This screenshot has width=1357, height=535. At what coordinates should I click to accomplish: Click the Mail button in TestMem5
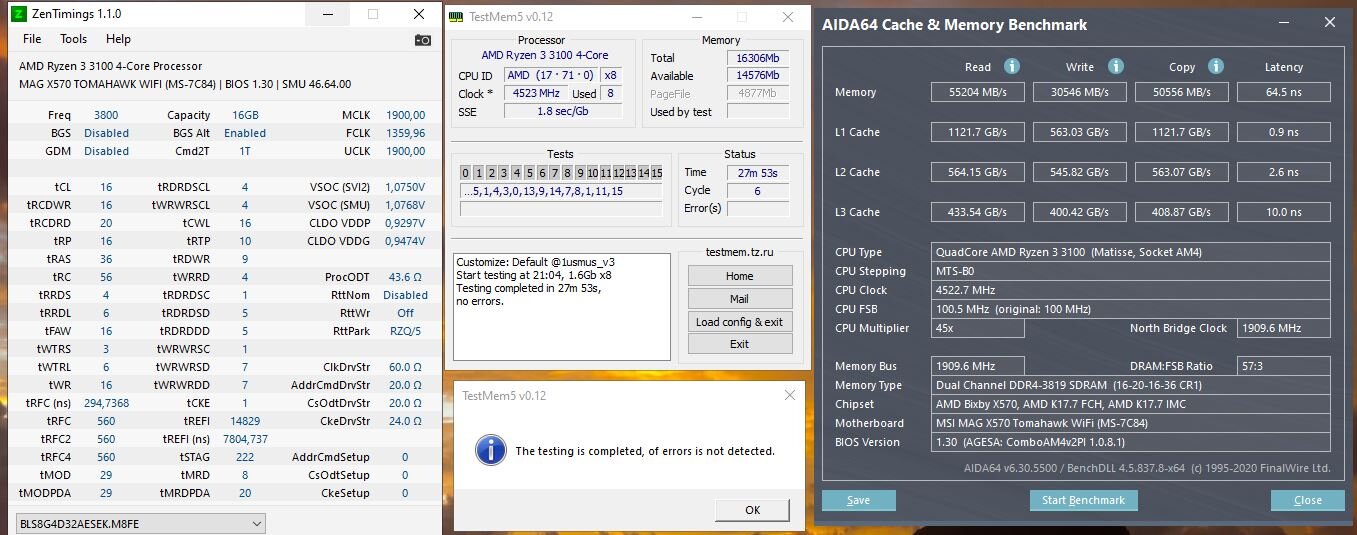(740, 299)
